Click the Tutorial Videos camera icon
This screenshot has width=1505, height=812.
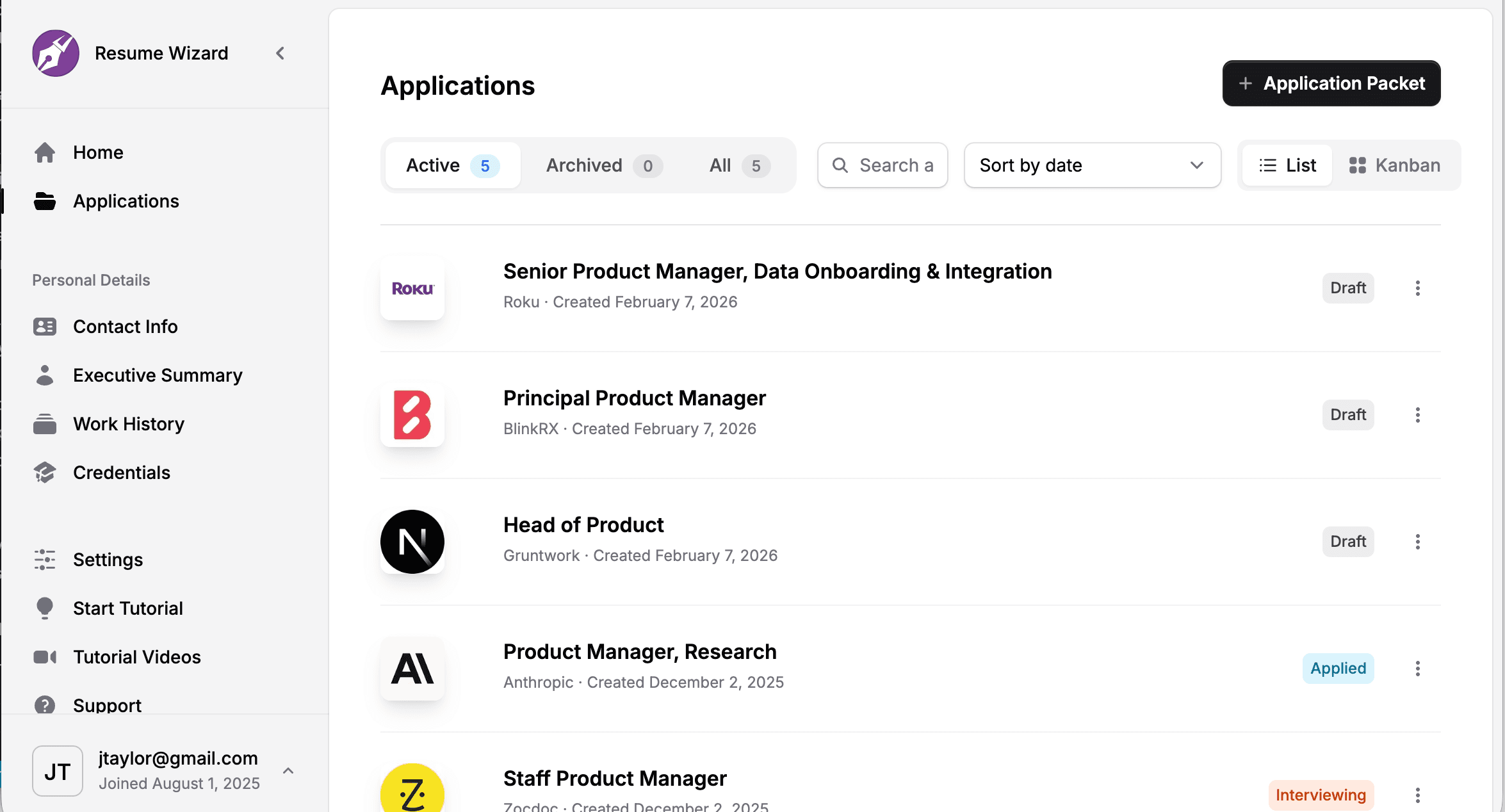click(45, 657)
